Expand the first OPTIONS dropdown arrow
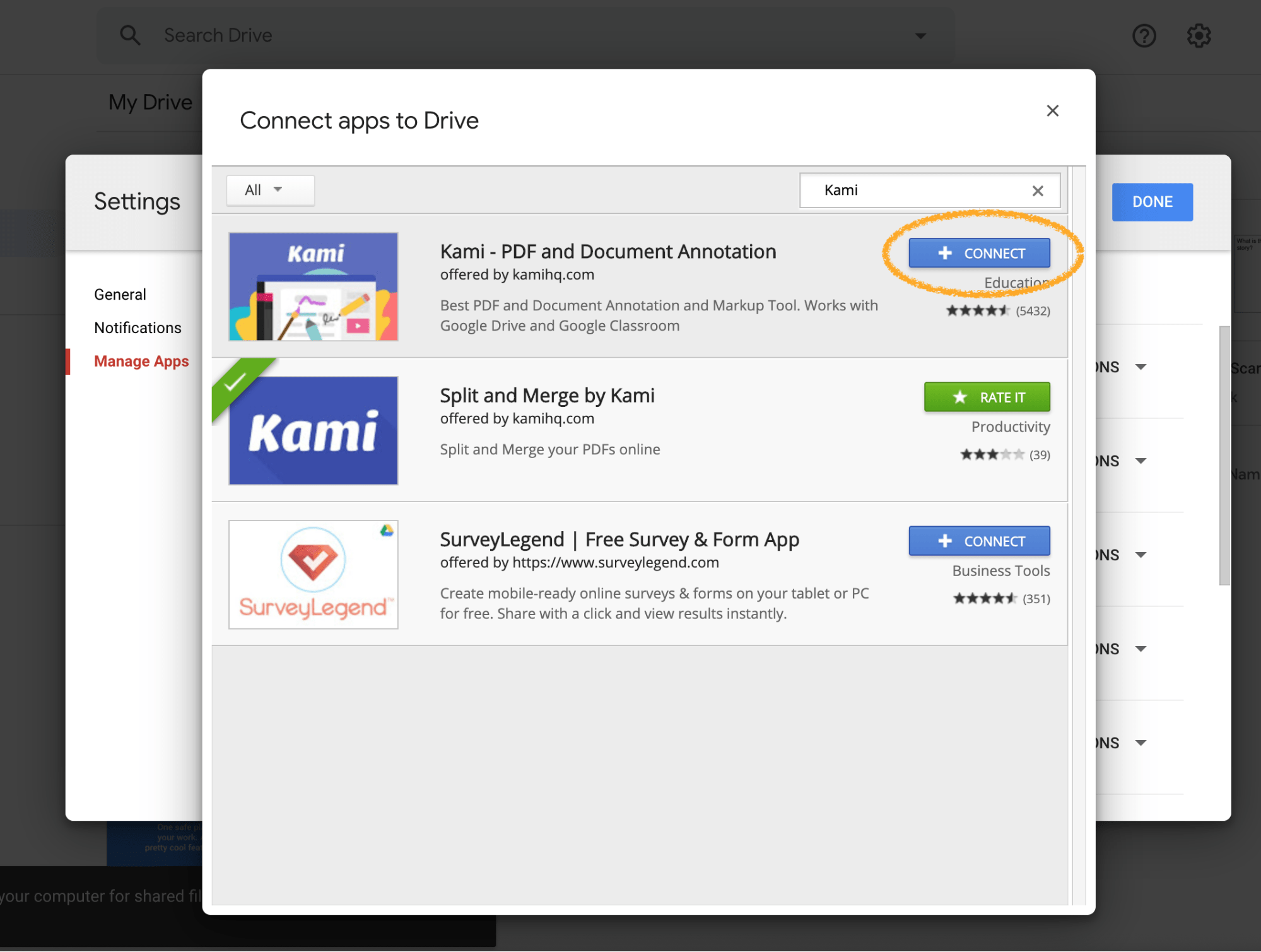Image resolution: width=1261 pixels, height=952 pixels. coord(1141,367)
